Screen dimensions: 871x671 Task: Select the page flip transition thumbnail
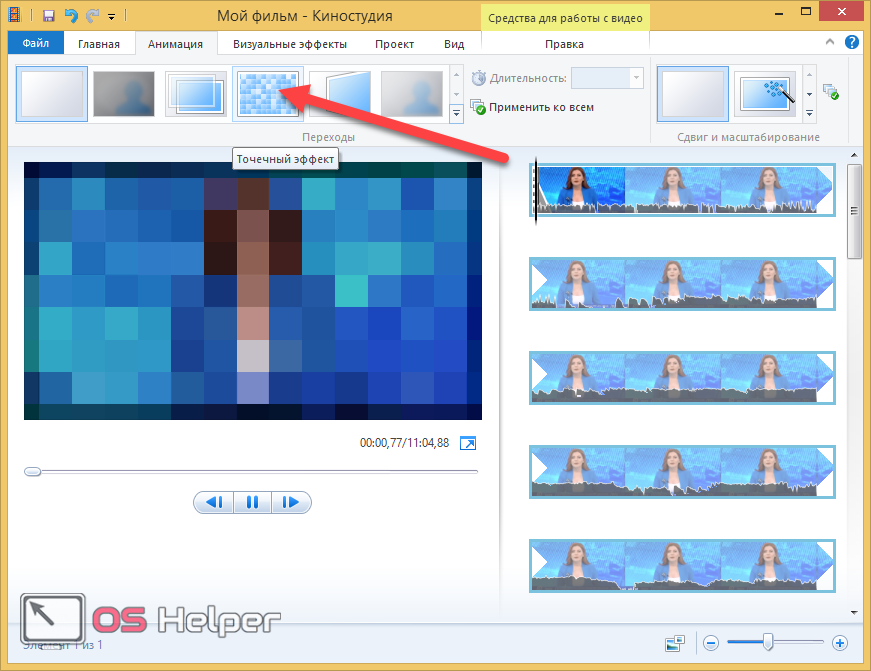[340, 94]
